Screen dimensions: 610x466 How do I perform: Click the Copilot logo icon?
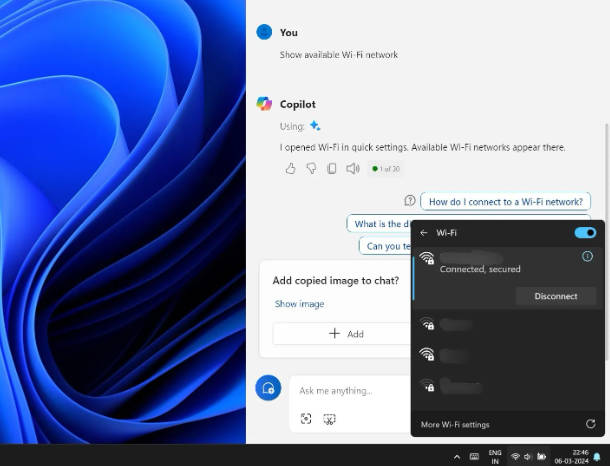(264, 104)
